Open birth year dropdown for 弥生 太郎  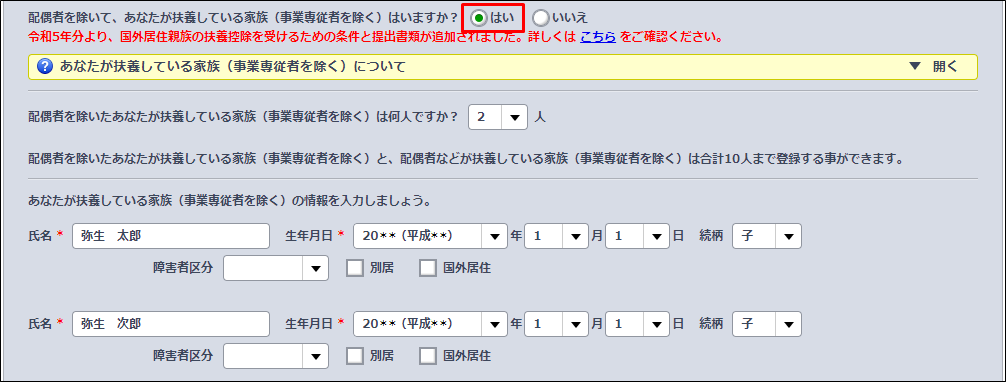pos(431,236)
